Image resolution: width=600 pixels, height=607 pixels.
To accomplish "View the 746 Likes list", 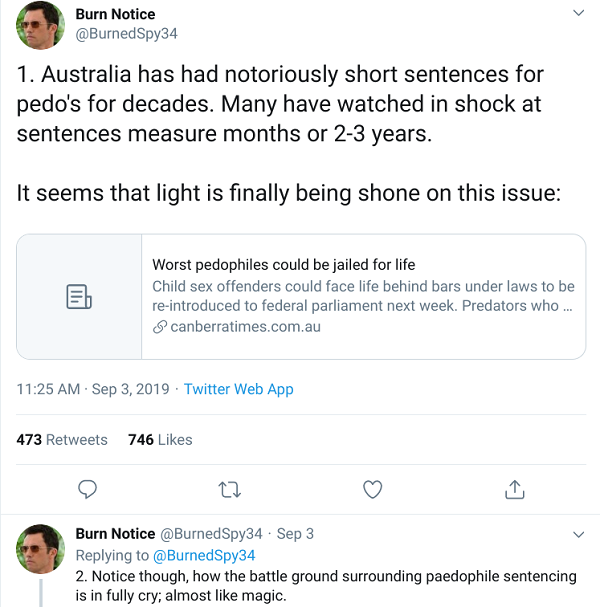I will 160,439.
